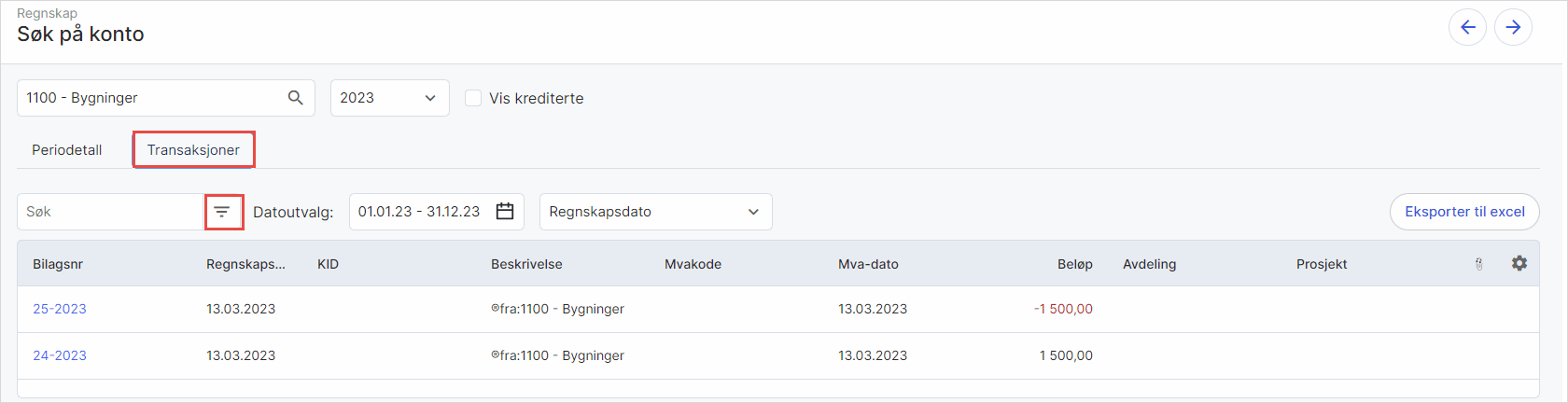This screenshot has height=403, width=1568.
Task: Open voucher link 25-2023
Action: [60, 309]
